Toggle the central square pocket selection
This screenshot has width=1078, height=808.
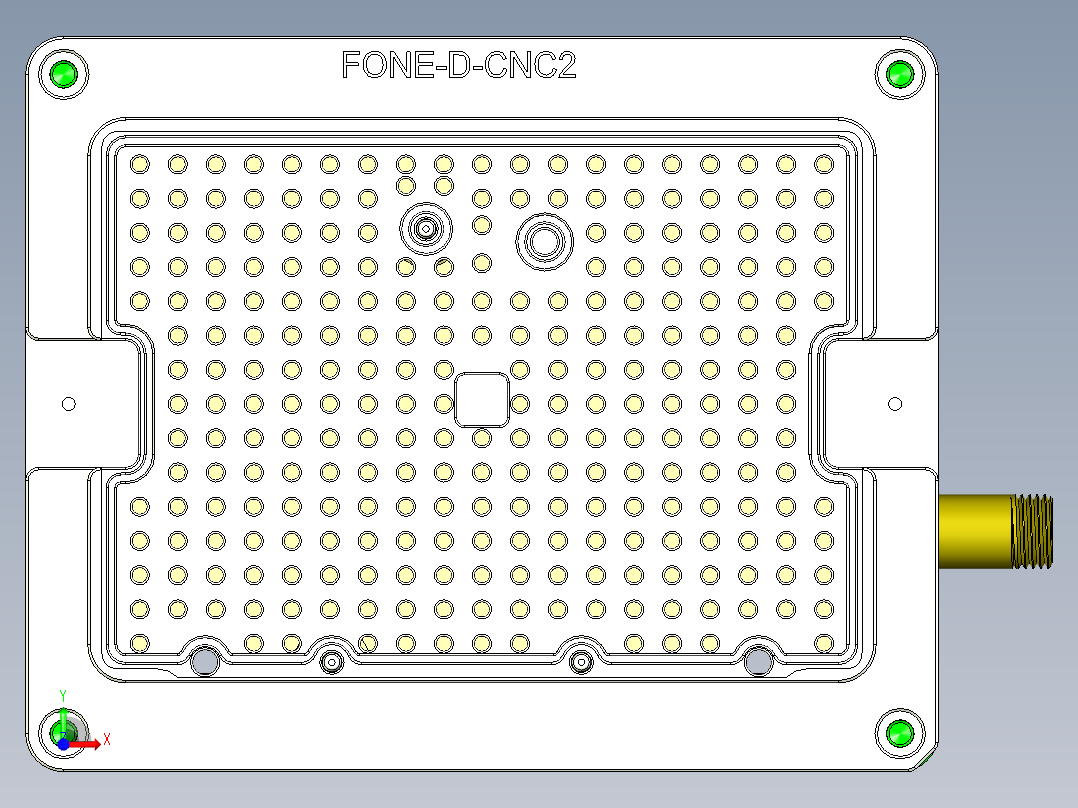(x=481, y=402)
